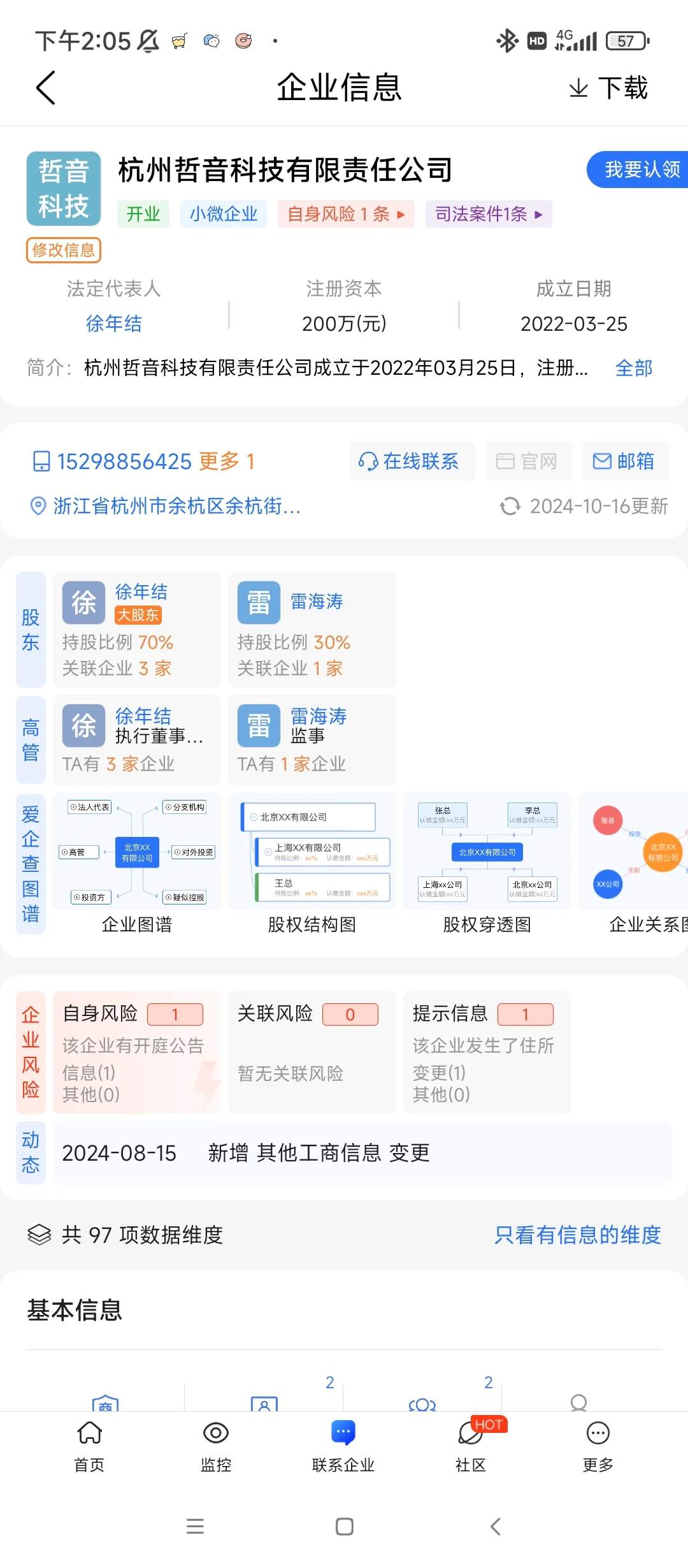Tap 全部 to show full introduction
The height and width of the screenshot is (1568, 688).
tap(634, 368)
